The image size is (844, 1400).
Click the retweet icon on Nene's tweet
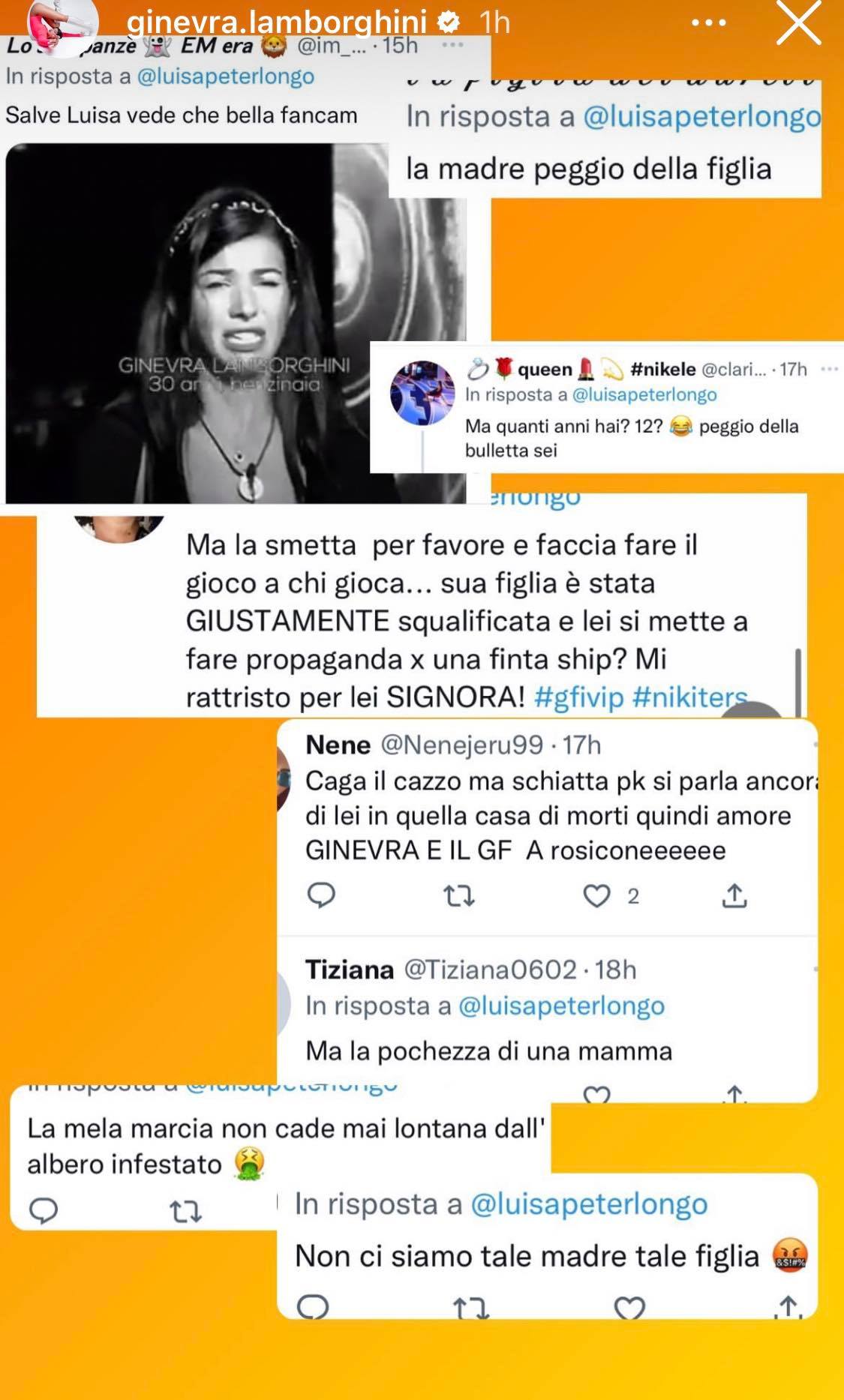point(459,895)
